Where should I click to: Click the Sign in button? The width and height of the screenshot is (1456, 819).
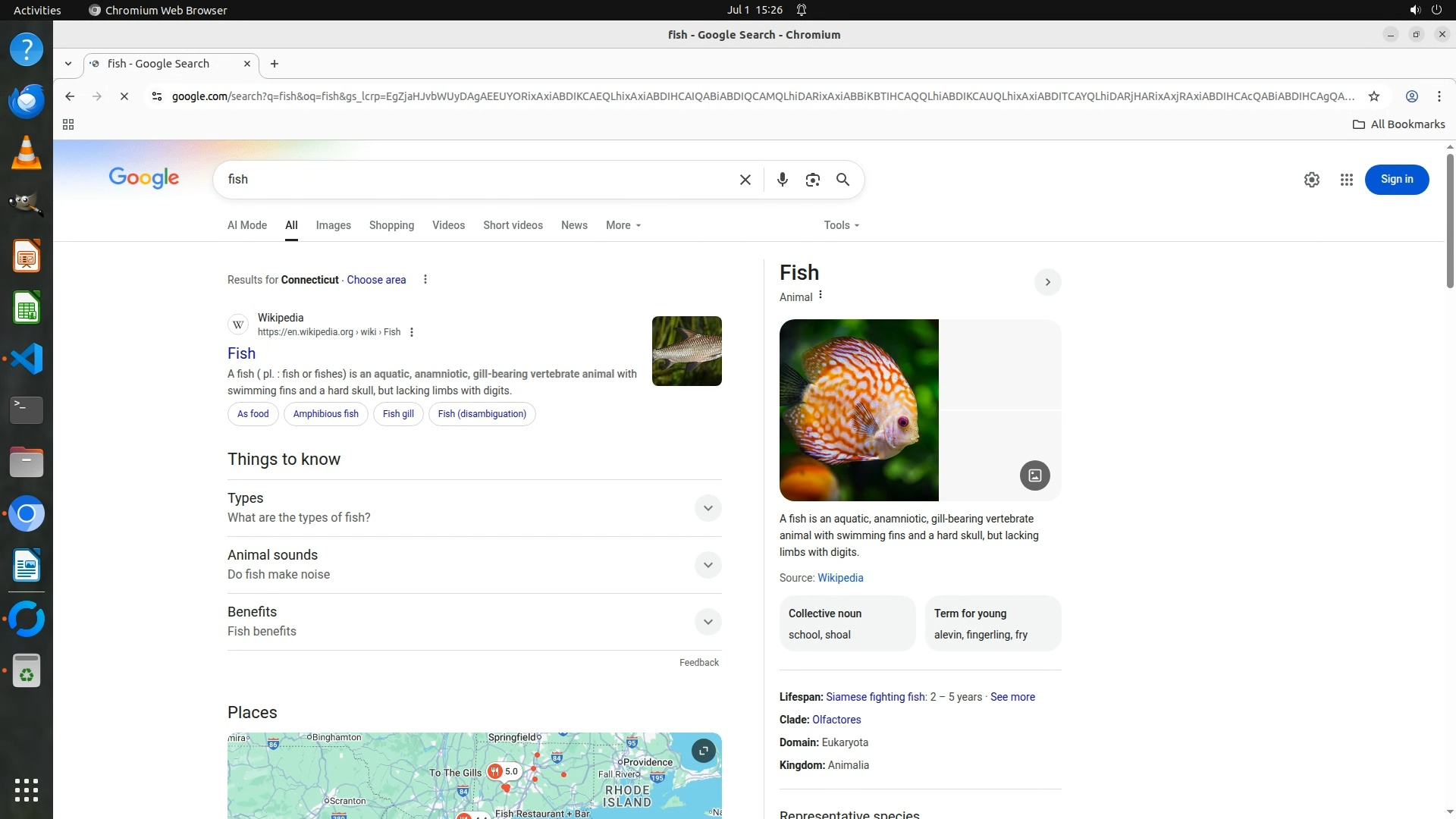(x=1396, y=180)
